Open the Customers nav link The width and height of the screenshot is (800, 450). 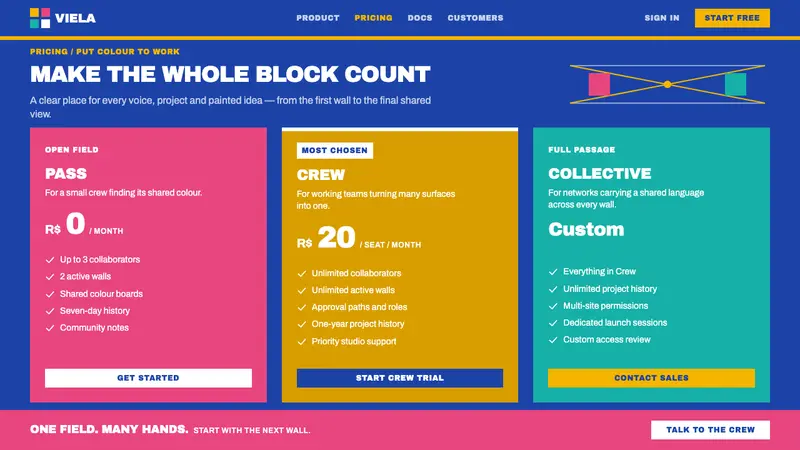pos(476,18)
